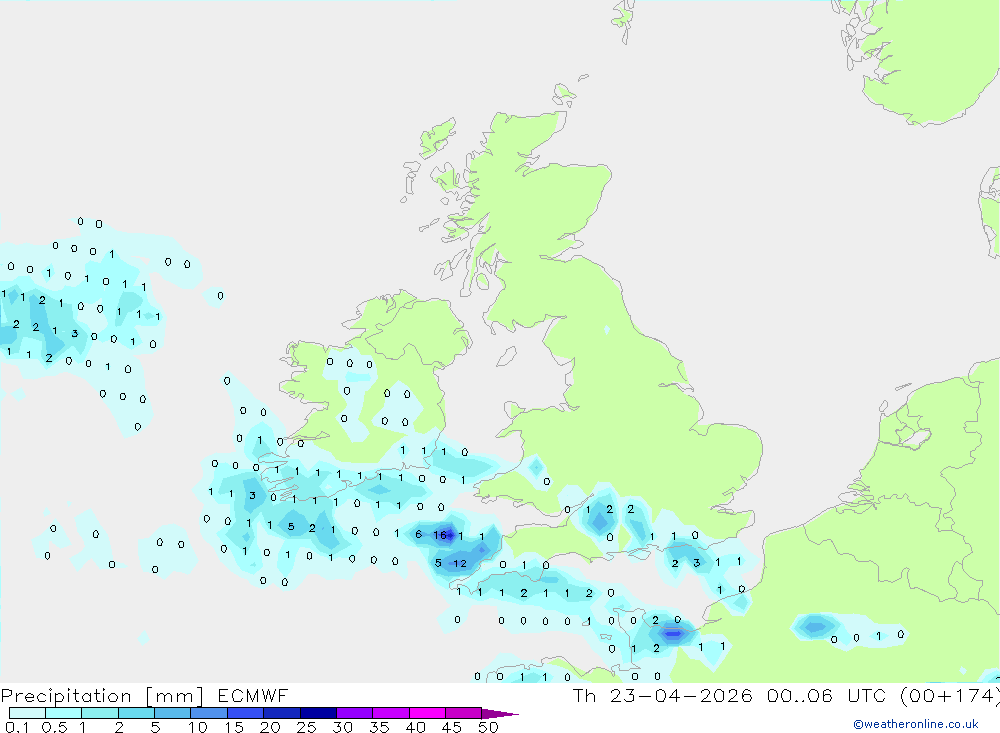Image resolution: width=1000 pixels, height=733 pixels.
Task: Click the 0.1–0.5 mm legend color box
Action: 27,713
